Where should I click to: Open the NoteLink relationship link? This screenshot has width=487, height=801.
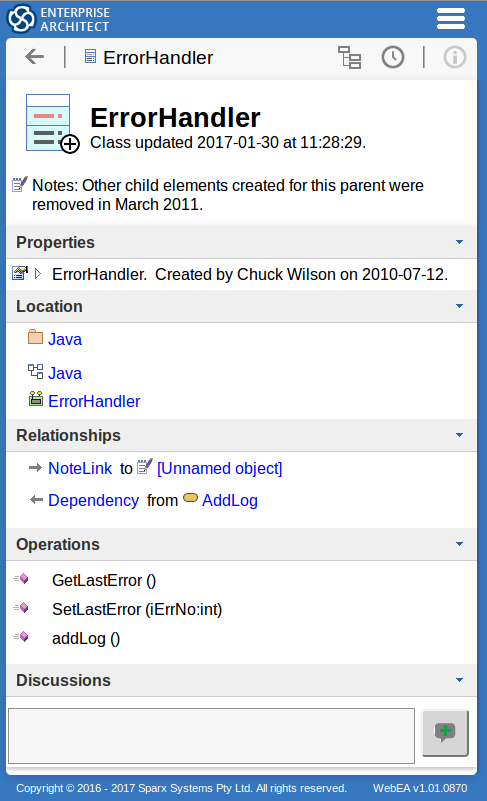coord(80,468)
